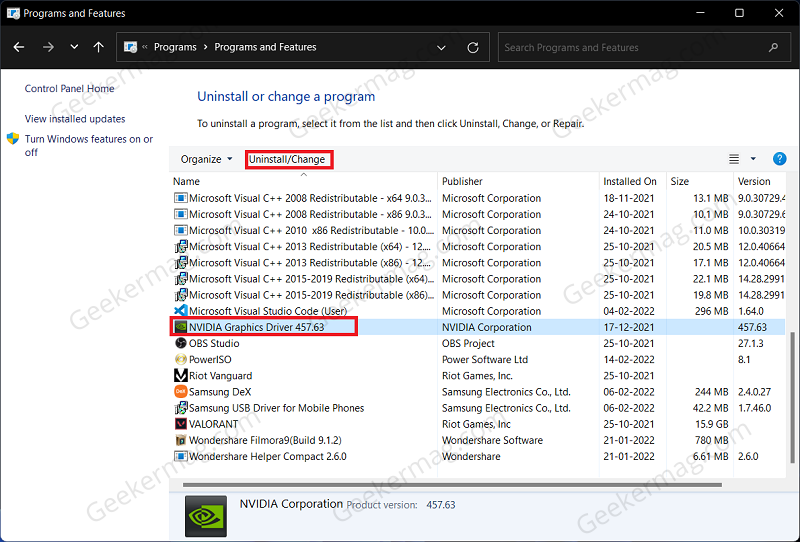Open the Organize dropdown menu
Screen dimensions: 800x542
[x=206, y=159]
